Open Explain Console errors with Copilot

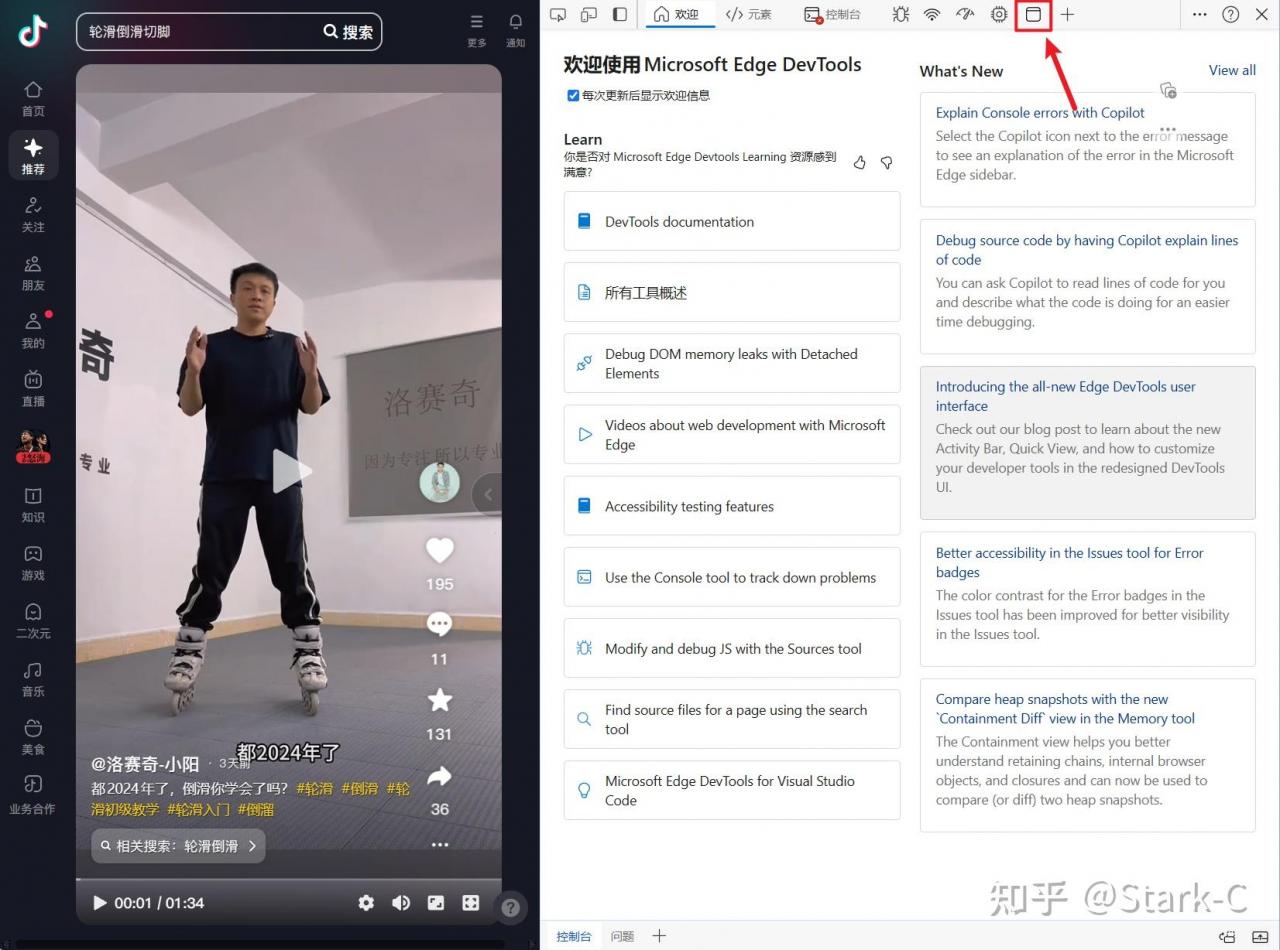pyautogui.click(x=1040, y=113)
